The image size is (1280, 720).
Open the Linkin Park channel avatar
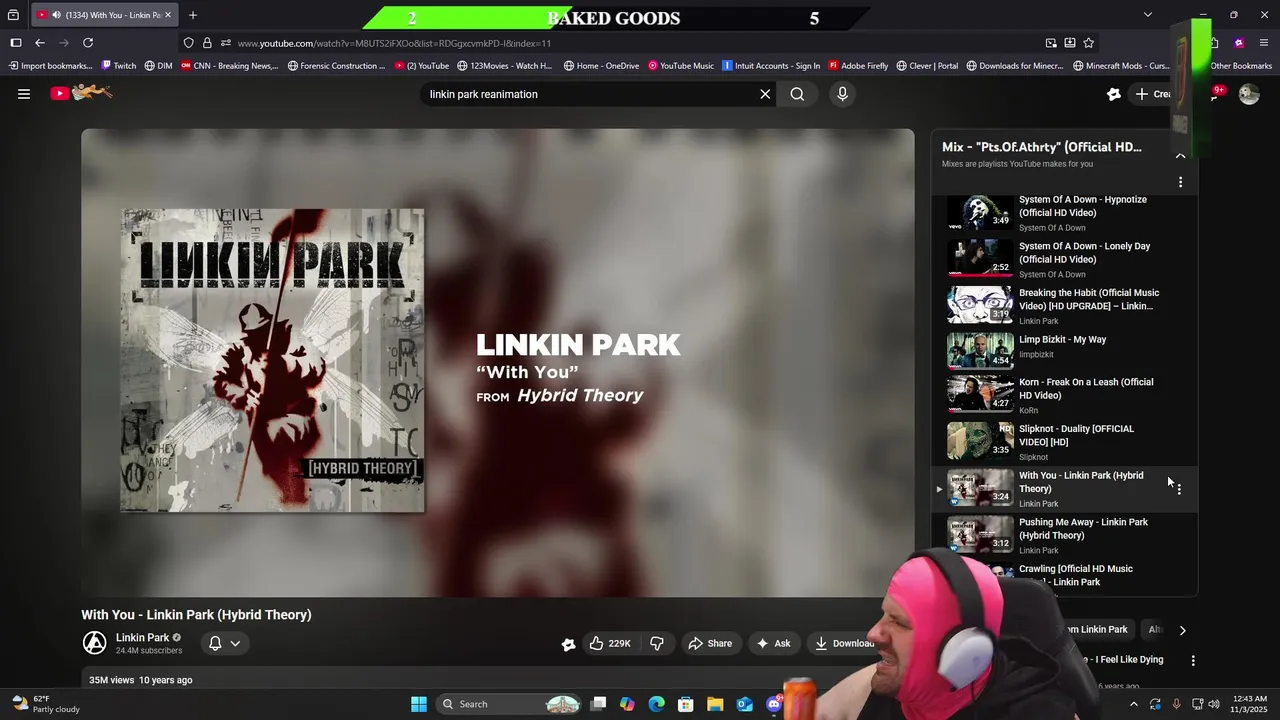[94, 643]
